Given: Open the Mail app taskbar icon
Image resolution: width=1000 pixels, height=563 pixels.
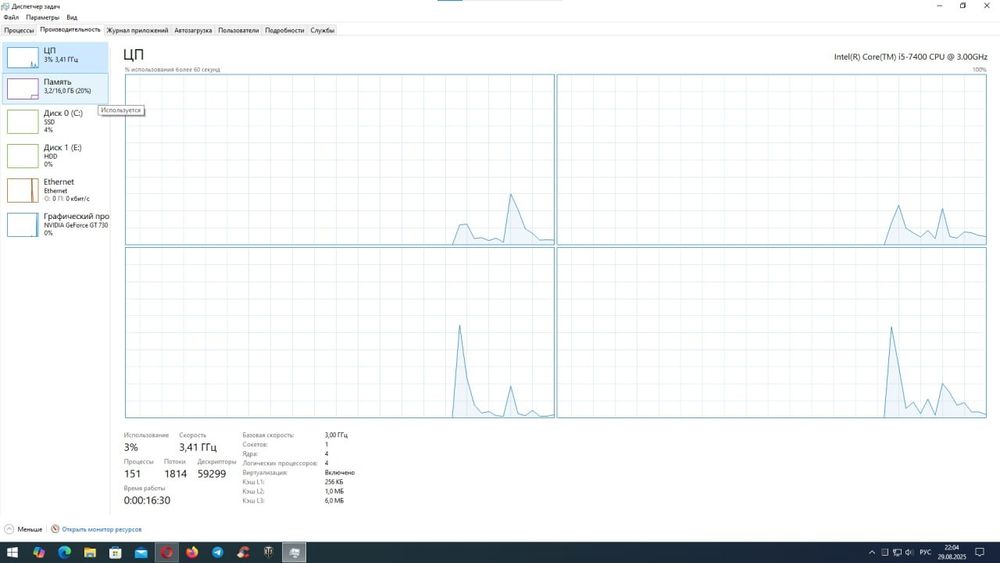Looking at the screenshot, I should pyautogui.click(x=141, y=552).
